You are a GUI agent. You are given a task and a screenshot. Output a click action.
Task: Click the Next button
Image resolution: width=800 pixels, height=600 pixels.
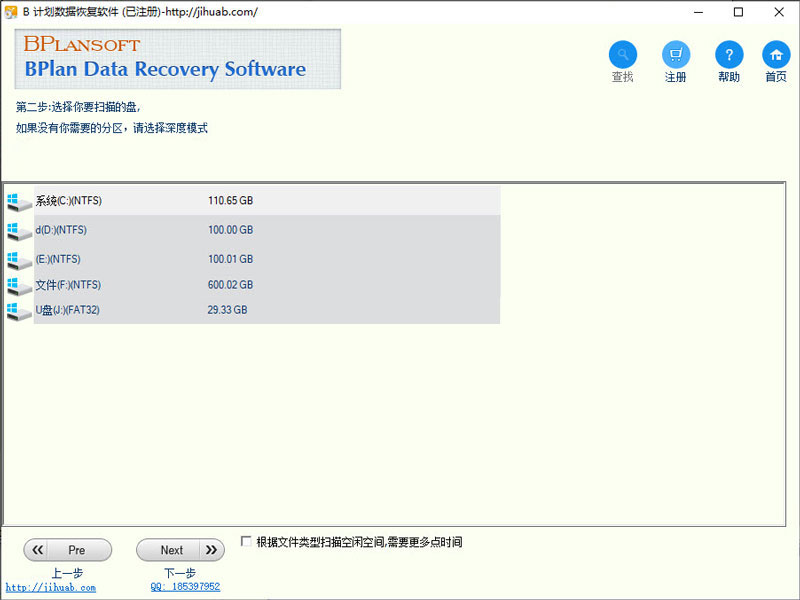pos(180,550)
